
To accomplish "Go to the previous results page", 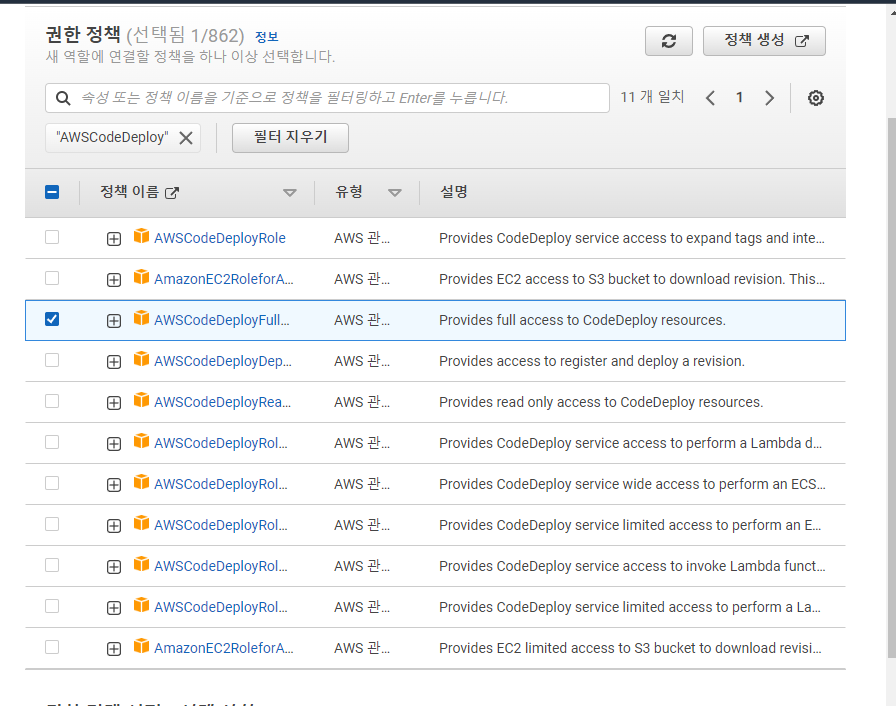I will pos(710,98).
